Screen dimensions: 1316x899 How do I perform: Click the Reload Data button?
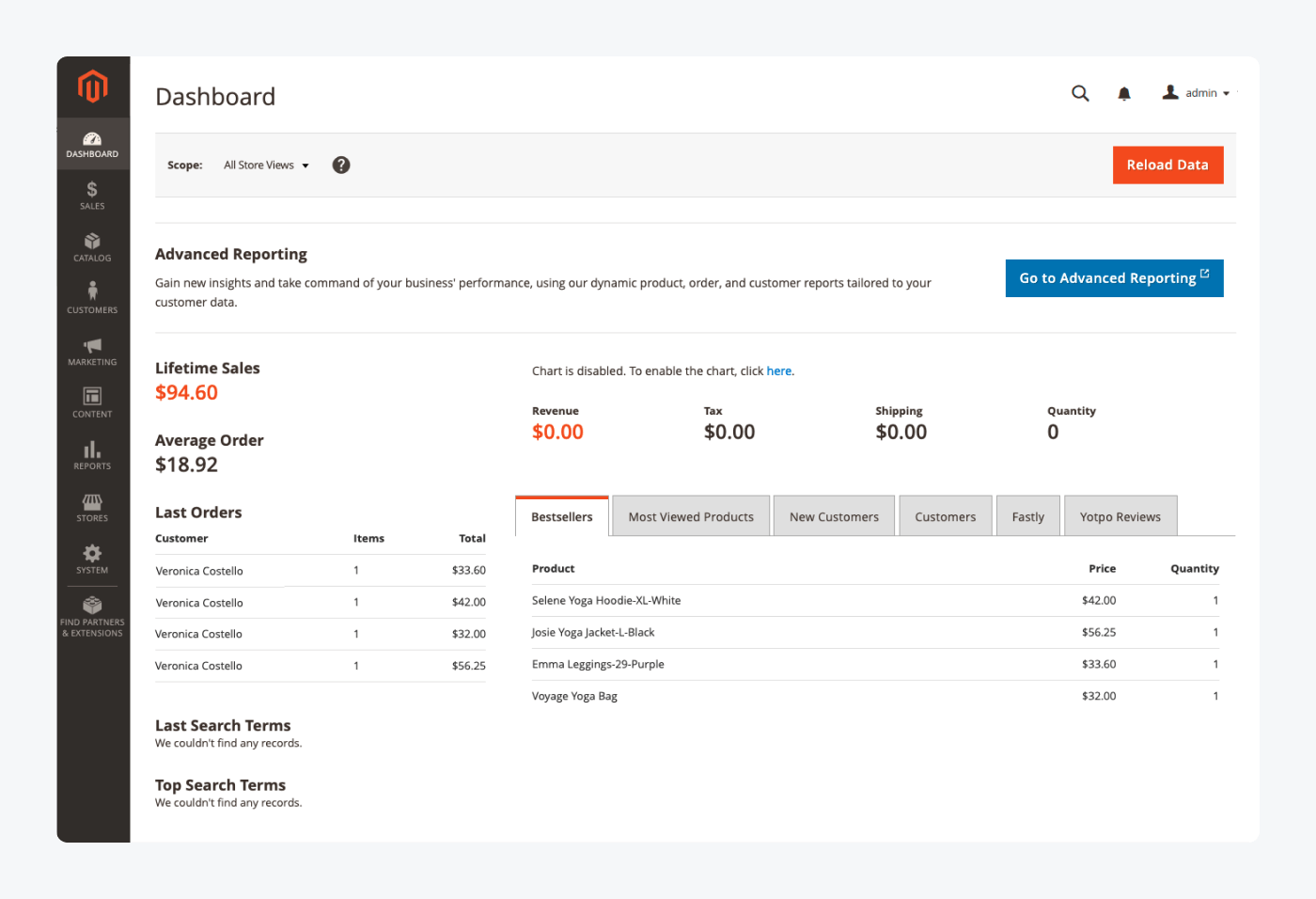point(1167,165)
